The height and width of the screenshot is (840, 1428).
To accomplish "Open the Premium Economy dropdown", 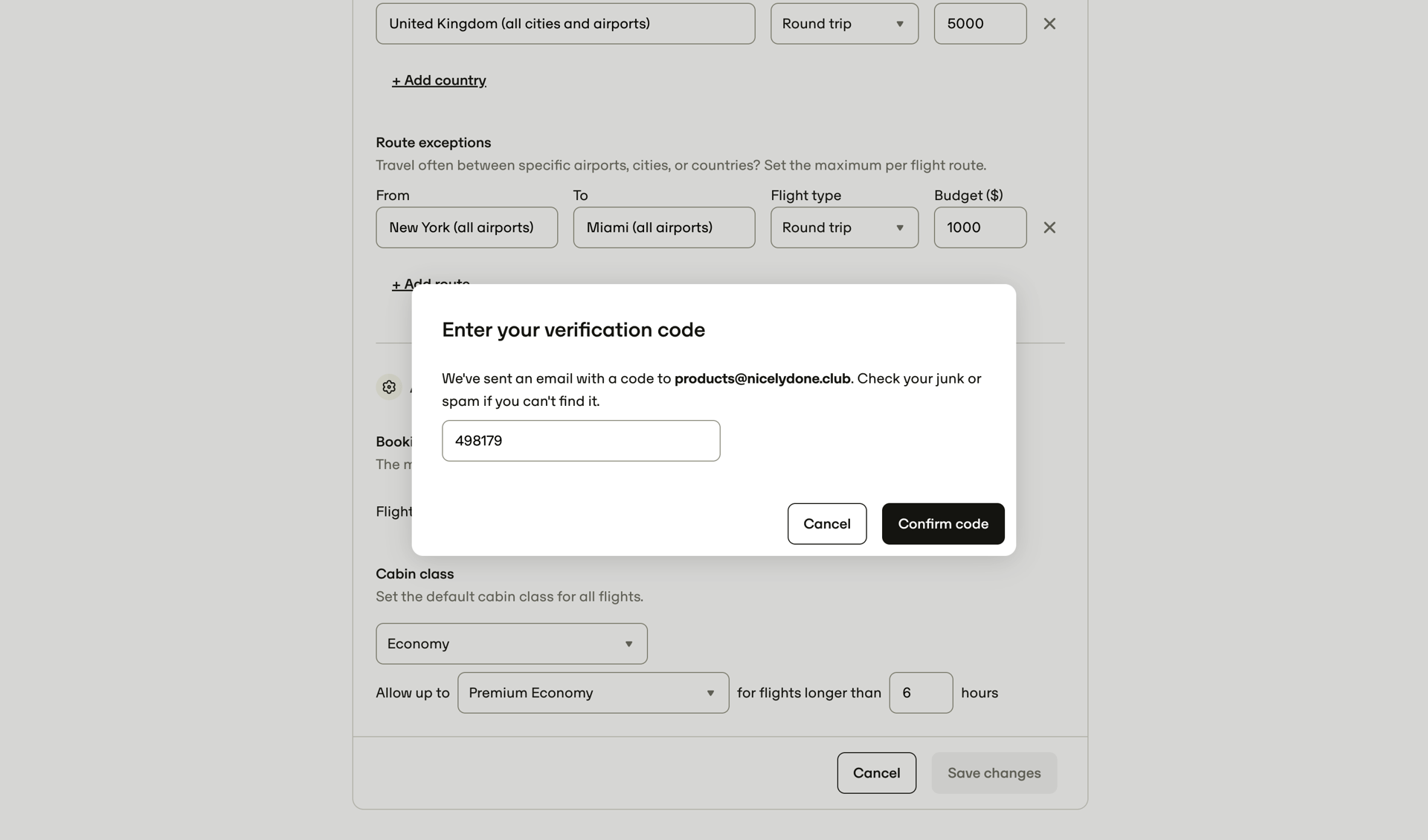I will tap(593, 692).
